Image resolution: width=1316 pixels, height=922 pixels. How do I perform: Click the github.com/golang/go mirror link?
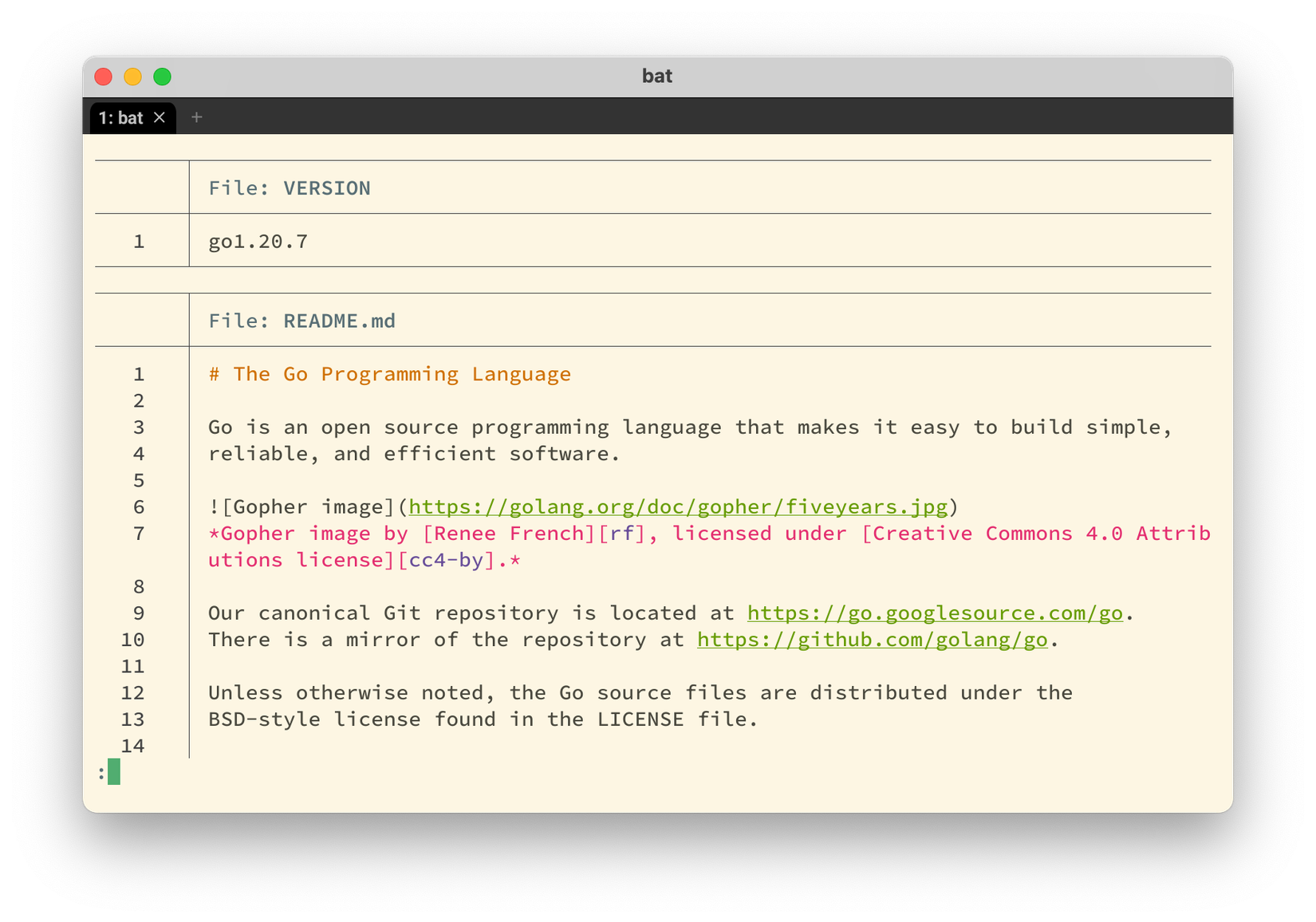[873, 639]
